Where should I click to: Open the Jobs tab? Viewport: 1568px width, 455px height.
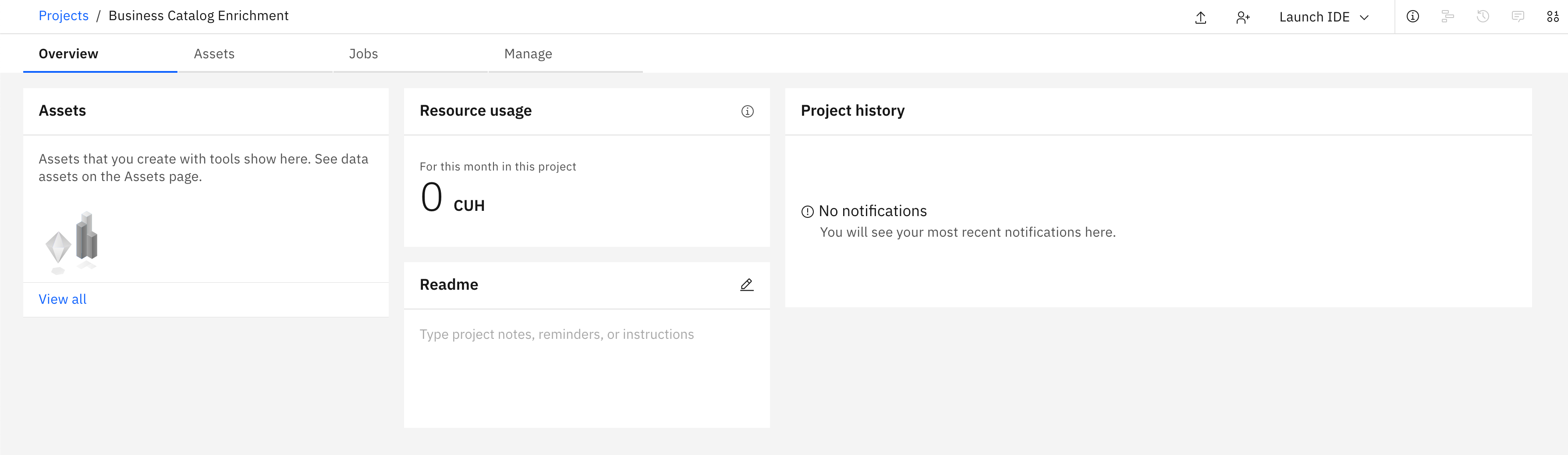pos(363,53)
